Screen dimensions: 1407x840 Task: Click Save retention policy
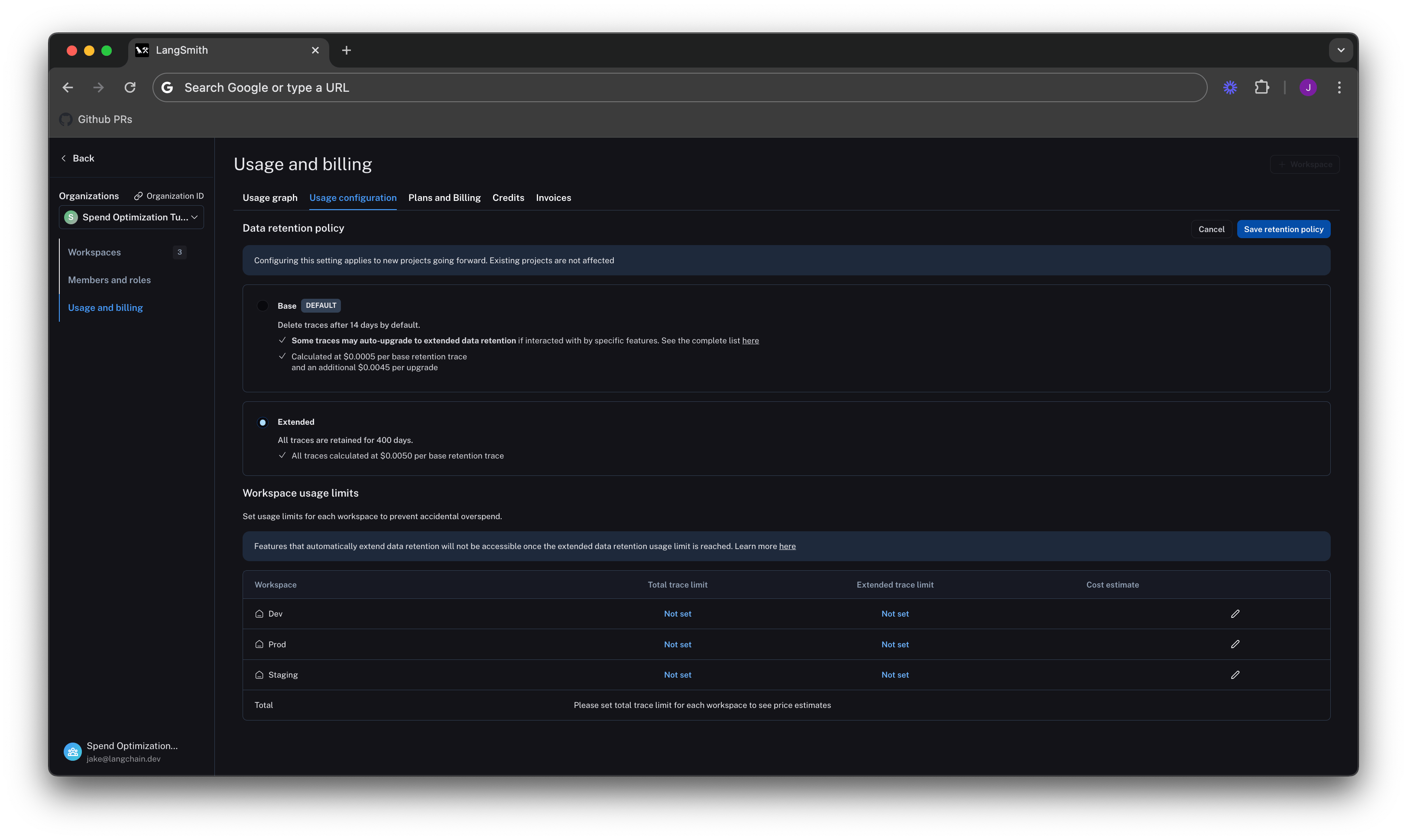coord(1284,229)
